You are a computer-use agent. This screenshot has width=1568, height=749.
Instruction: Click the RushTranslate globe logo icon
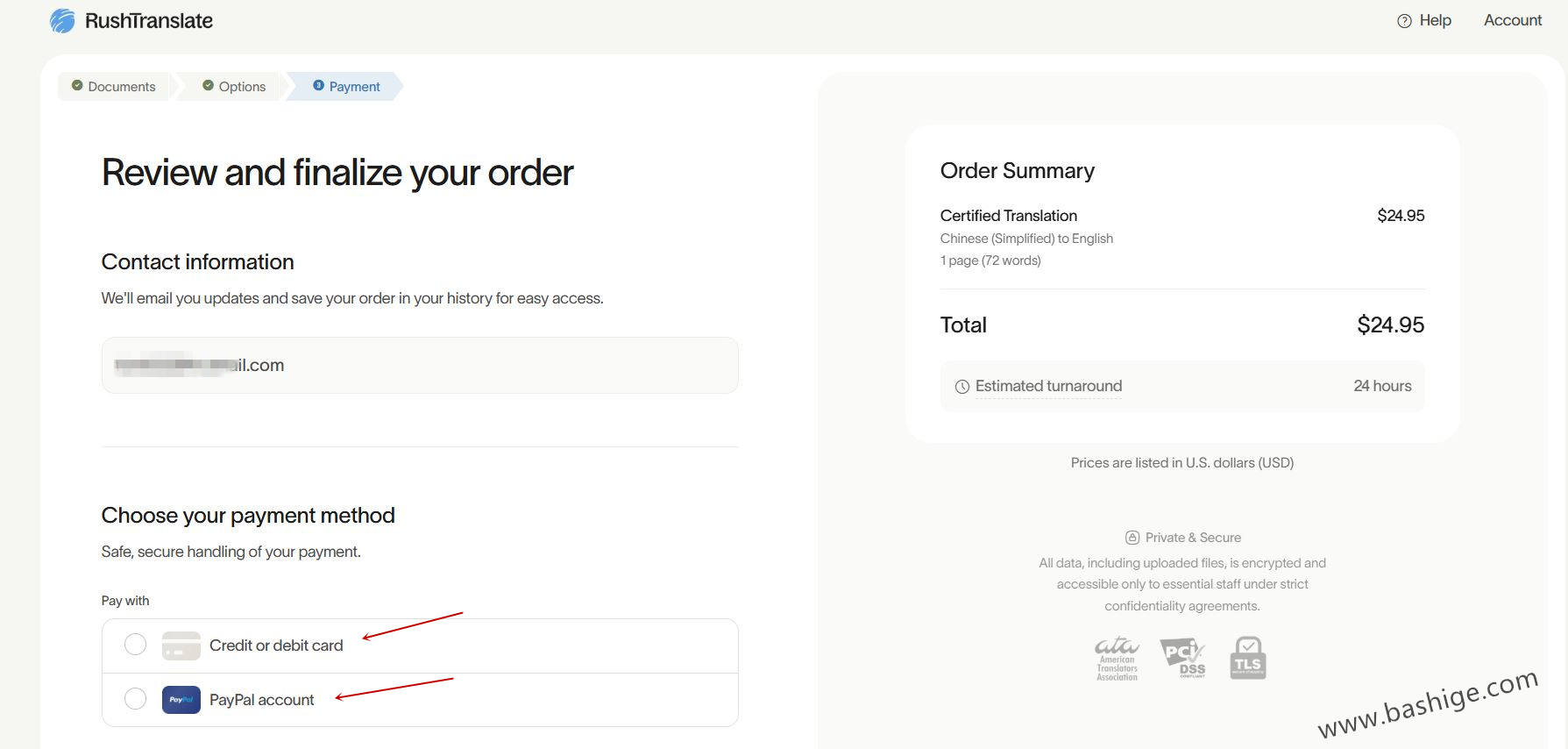(x=62, y=21)
